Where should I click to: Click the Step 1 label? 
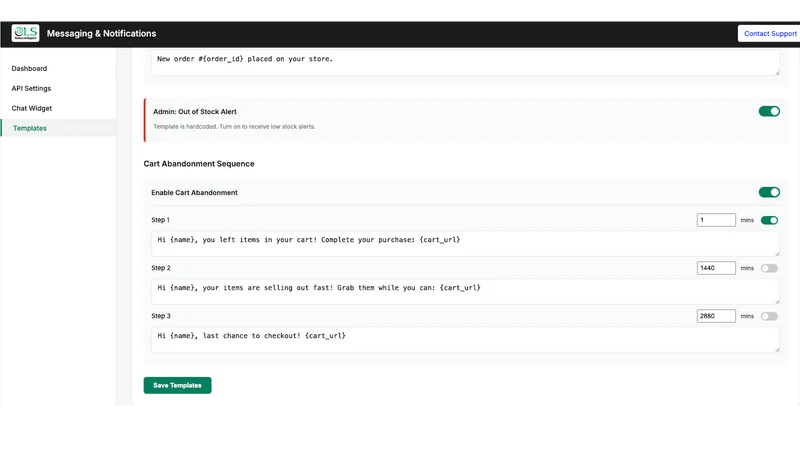160,220
